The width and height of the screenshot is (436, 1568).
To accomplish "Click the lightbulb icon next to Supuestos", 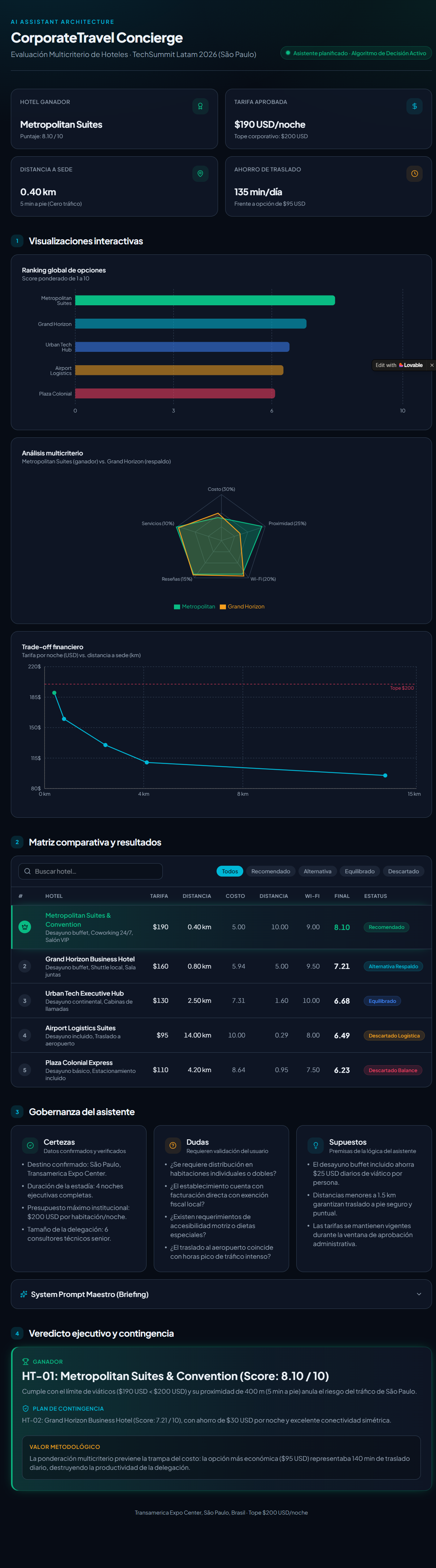I will [315, 1145].
